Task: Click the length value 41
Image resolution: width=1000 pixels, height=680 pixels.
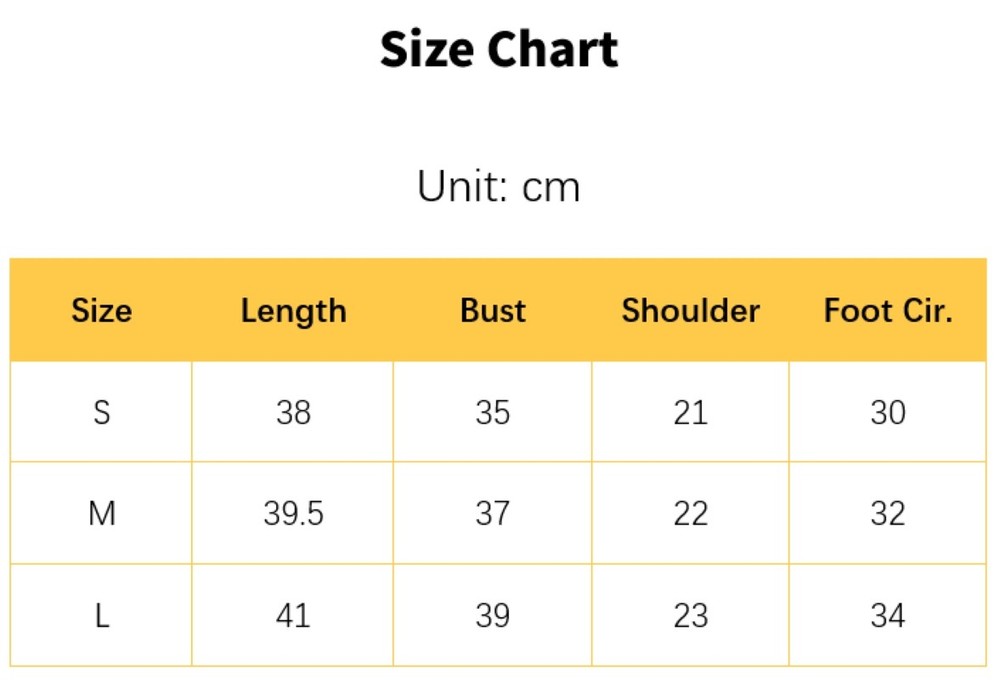Action: (293, 616)
